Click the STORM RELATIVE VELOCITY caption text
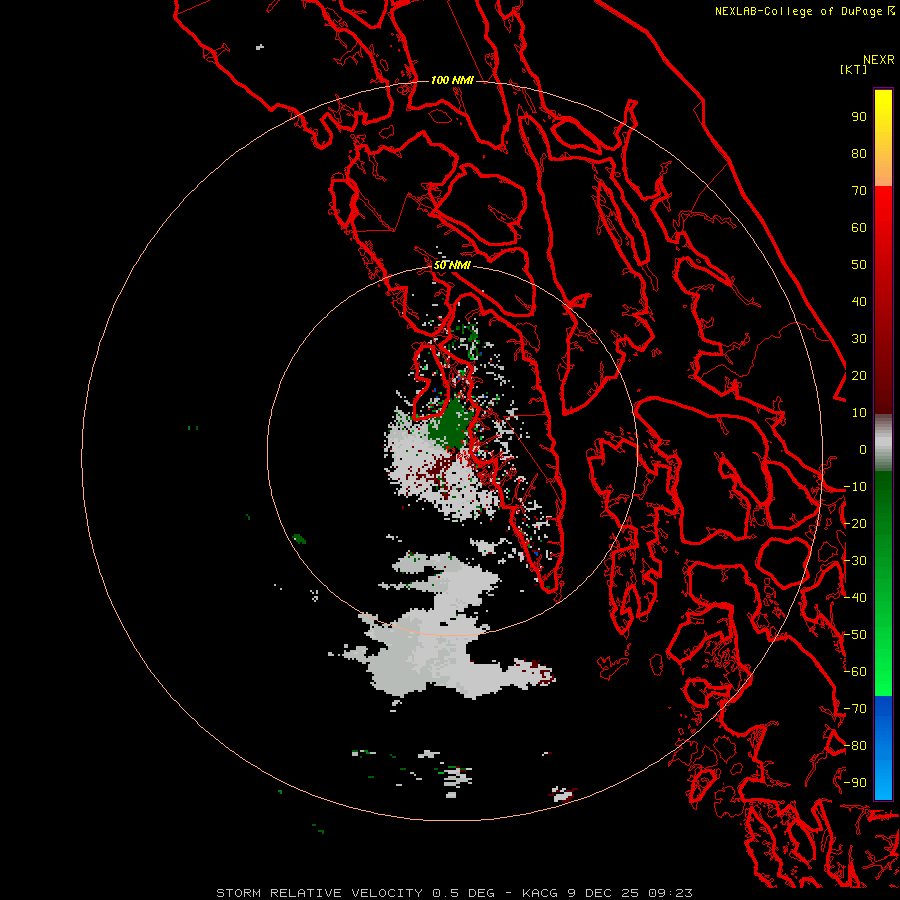This screenshot has width=900, height=900. point(454,893)
